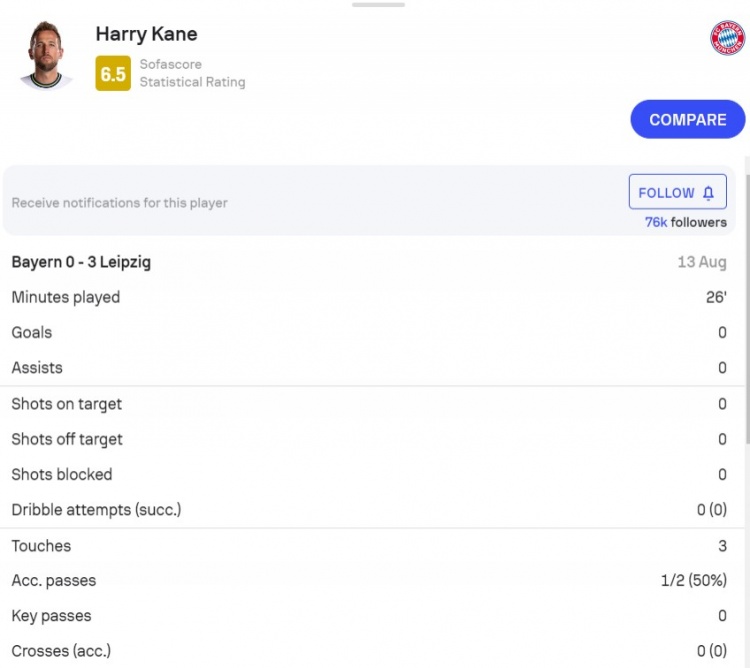The image size is (750, 668).
Task: Click the Bayern Munich club logo
Action: [727, 38]
